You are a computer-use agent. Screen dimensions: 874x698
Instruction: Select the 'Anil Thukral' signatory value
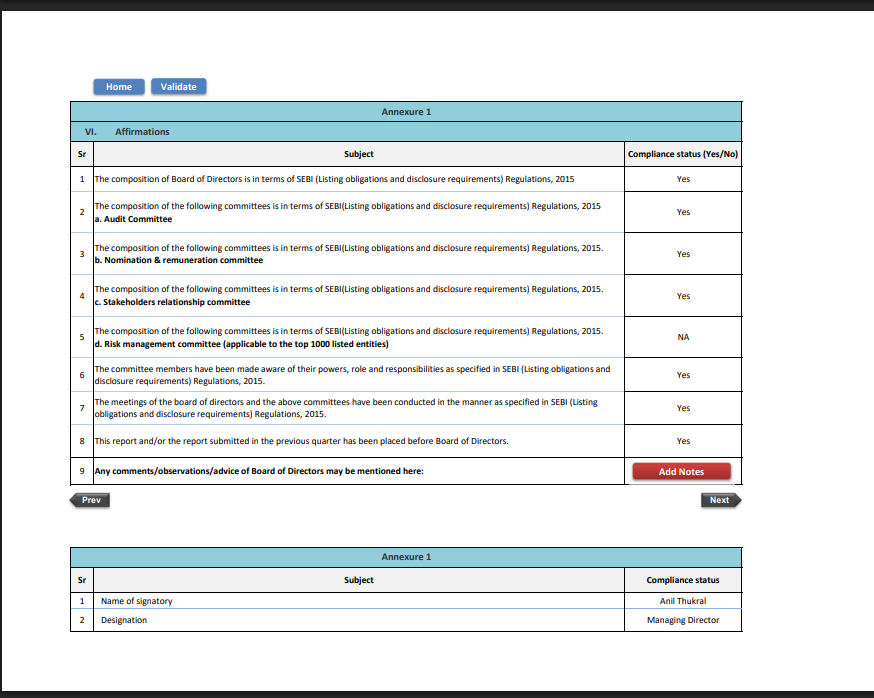683,601
